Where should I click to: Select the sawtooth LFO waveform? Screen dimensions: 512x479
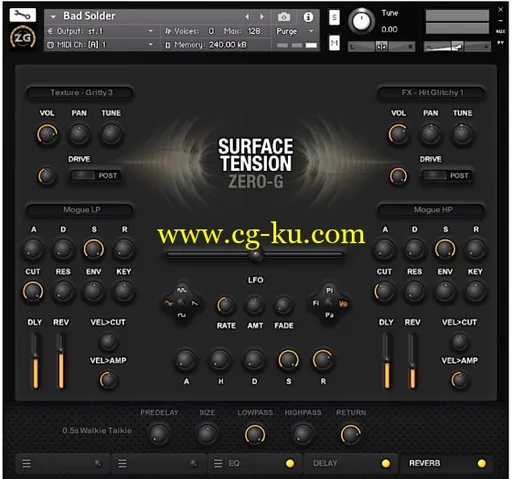(195, 303)
